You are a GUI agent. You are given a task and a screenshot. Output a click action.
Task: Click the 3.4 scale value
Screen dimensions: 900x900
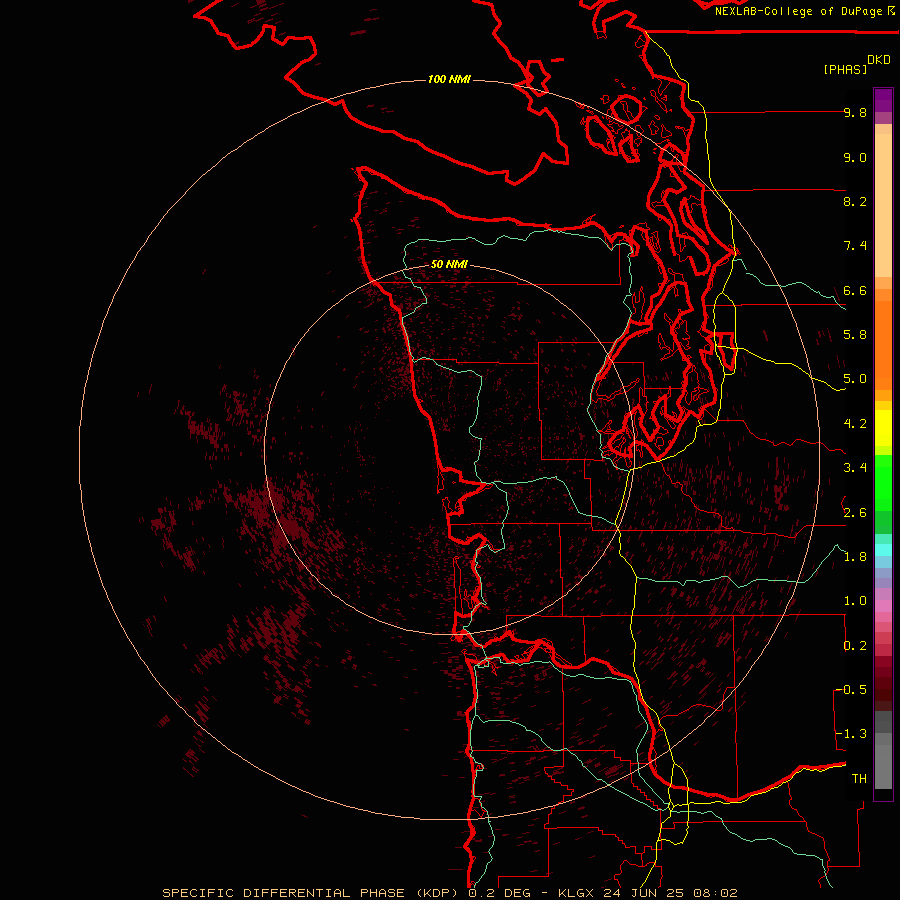click(x=855, y=468)
